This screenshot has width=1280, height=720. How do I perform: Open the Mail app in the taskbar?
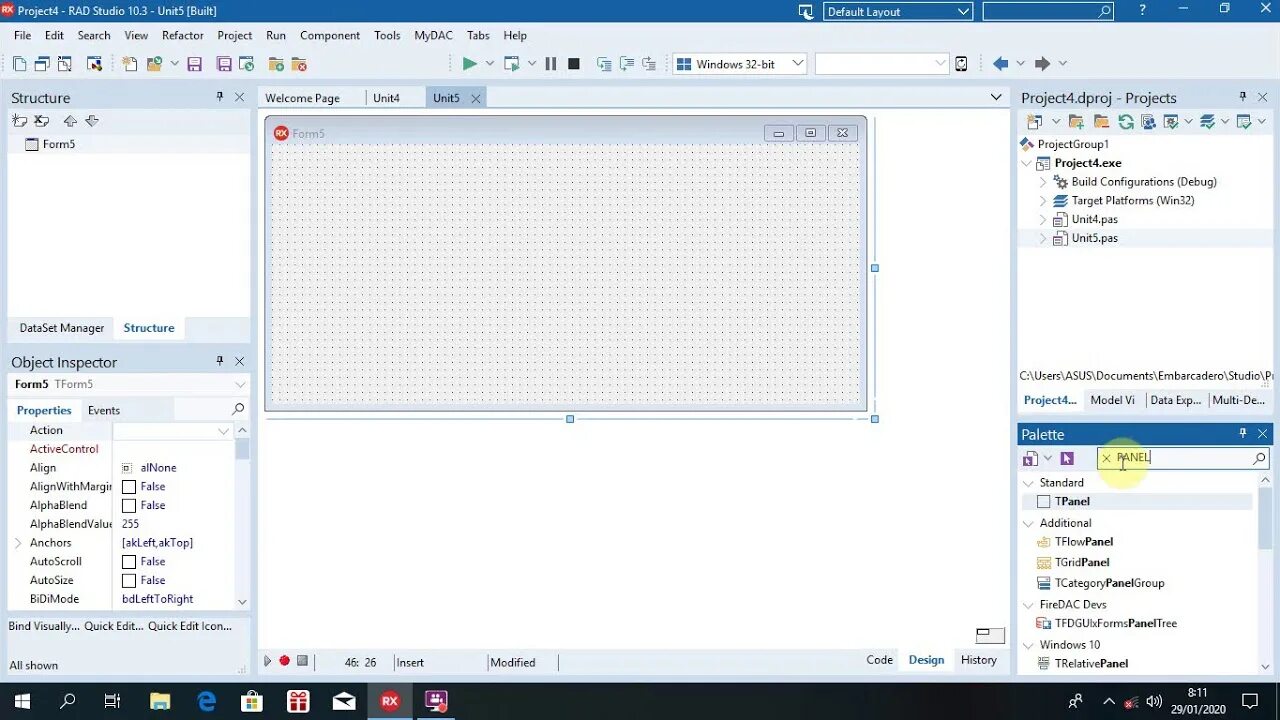344,701
